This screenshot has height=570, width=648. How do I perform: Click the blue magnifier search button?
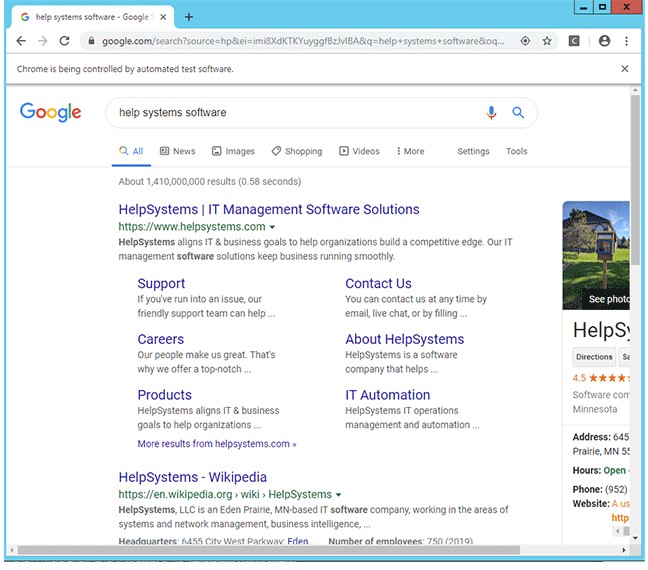[x=518, y=112]
